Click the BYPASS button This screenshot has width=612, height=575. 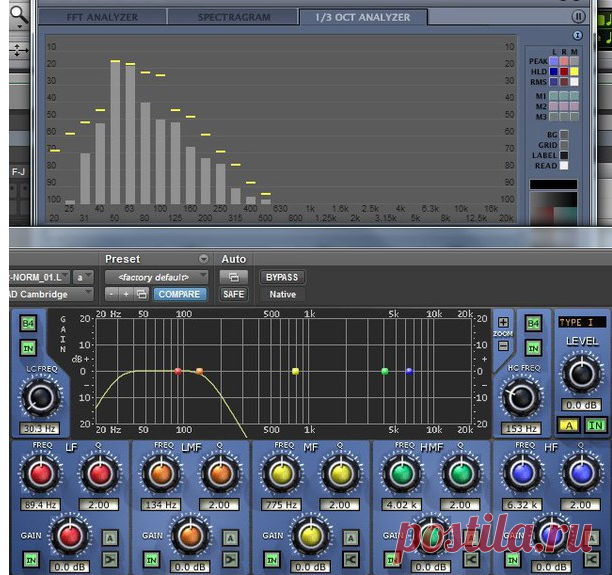pos(282,277)
